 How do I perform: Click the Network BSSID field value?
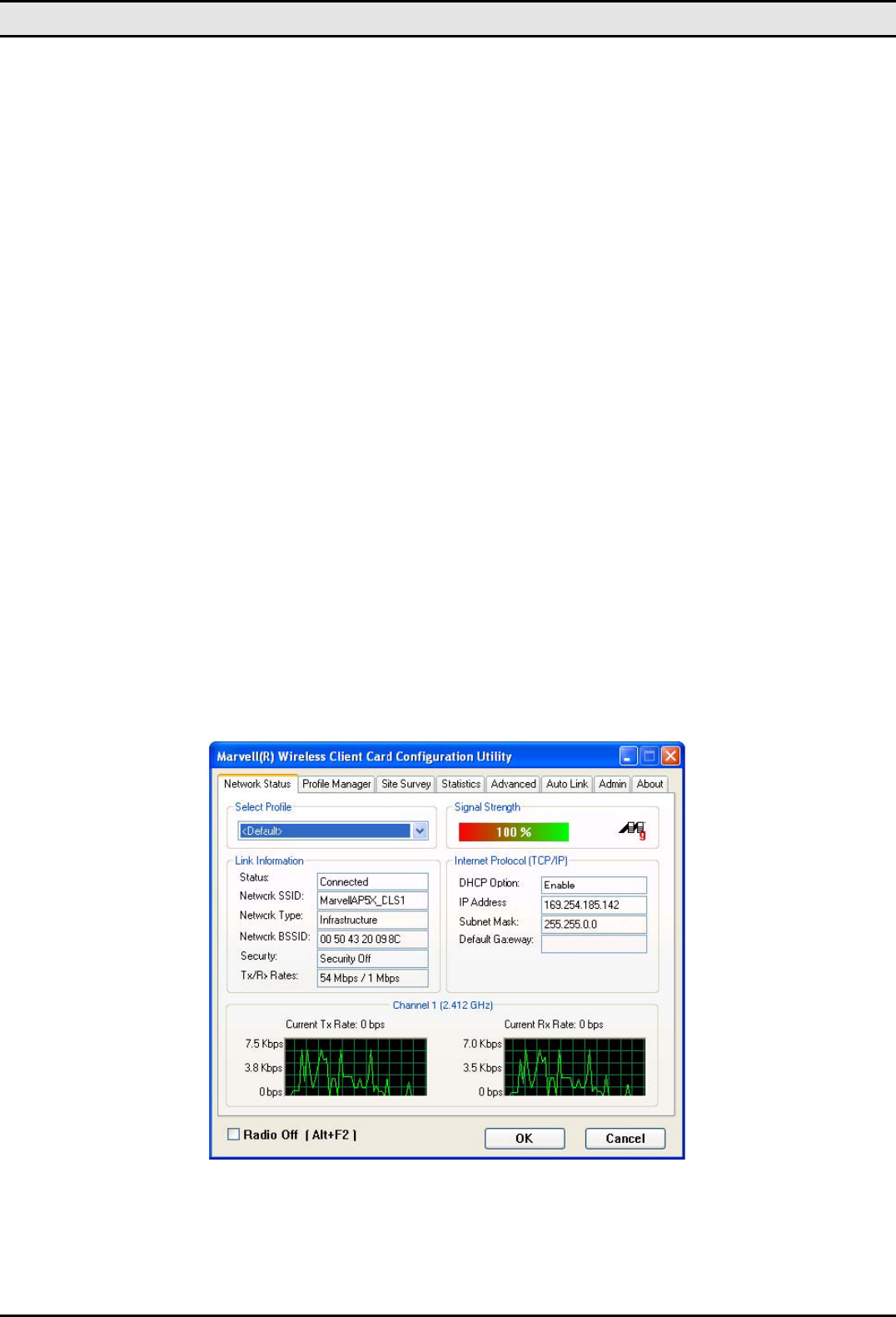pyautogui.click(x=373, y=939)
